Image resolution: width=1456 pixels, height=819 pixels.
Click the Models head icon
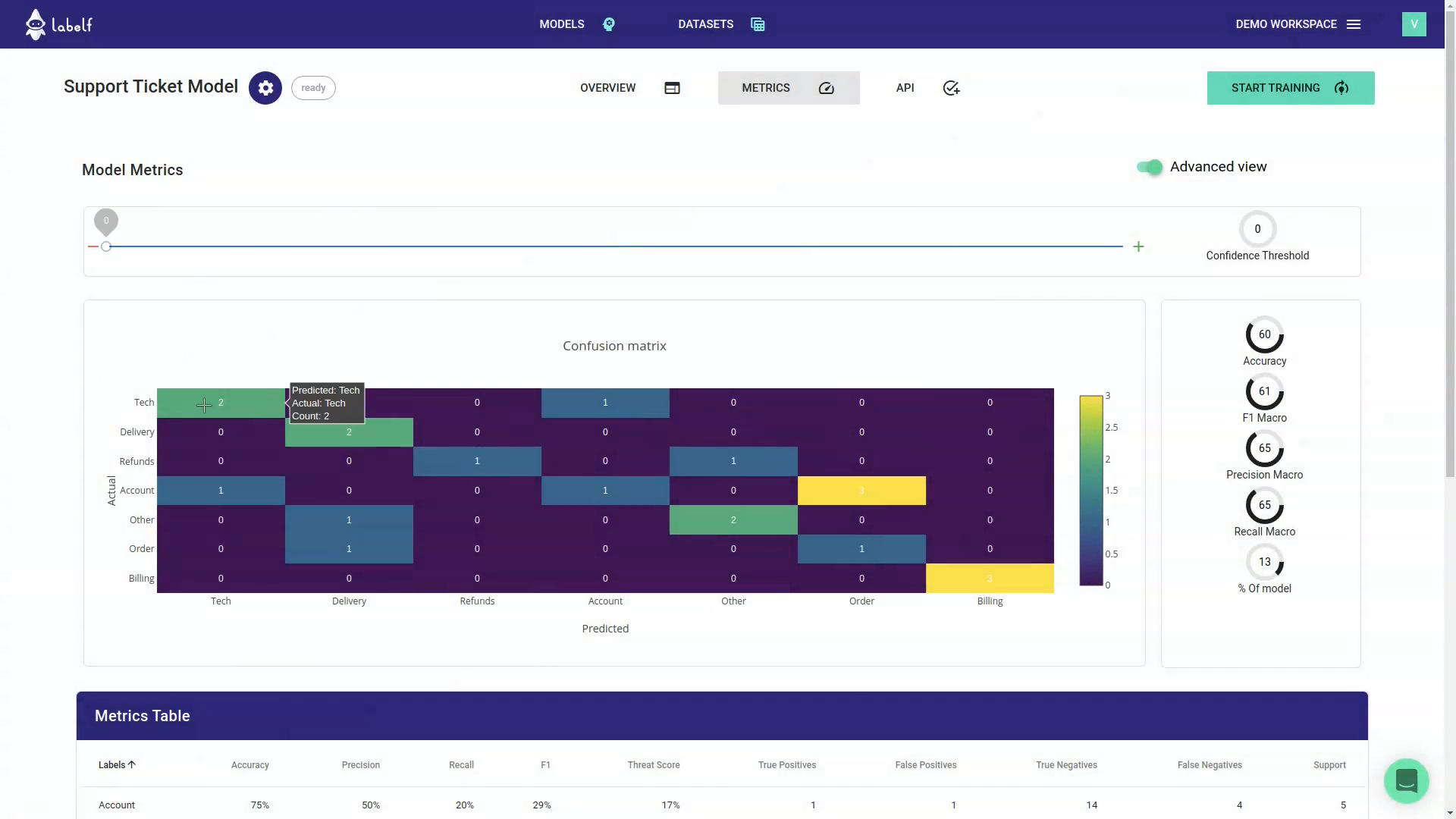[609, 24]
